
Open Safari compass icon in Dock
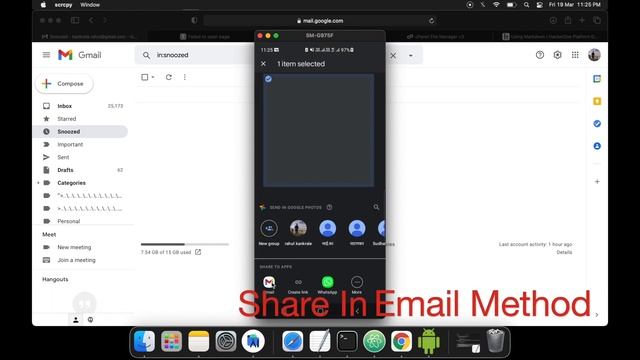pyautogui.click(x=293, y=341)
